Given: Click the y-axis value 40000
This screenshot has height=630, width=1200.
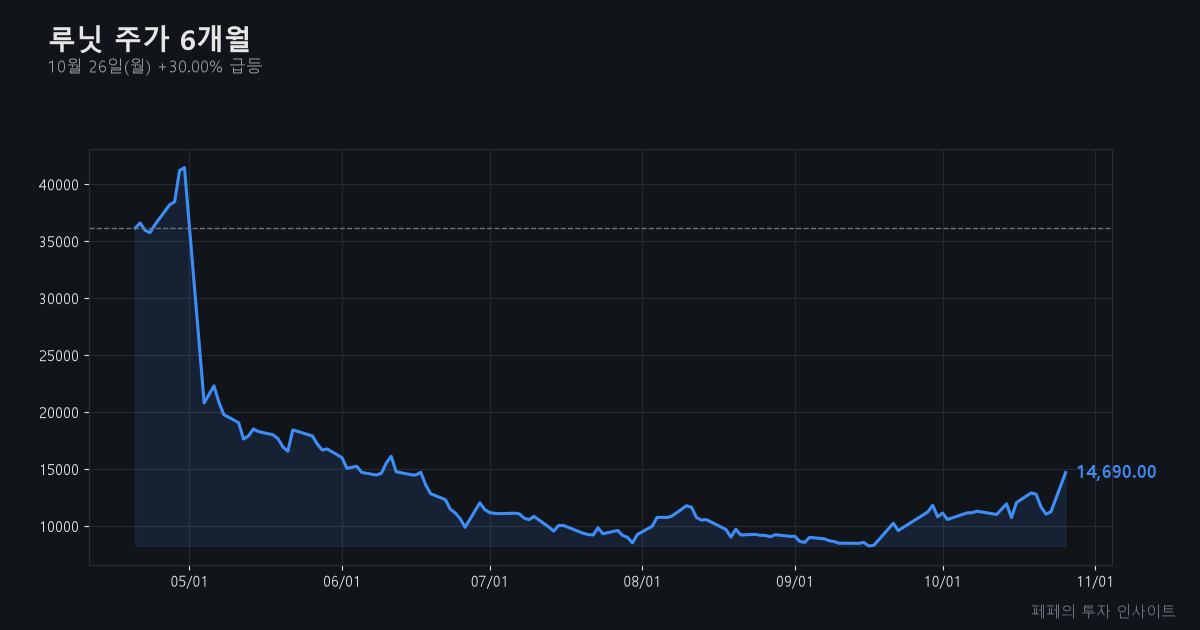Looking at the screenshot, I should click(59, 185).
